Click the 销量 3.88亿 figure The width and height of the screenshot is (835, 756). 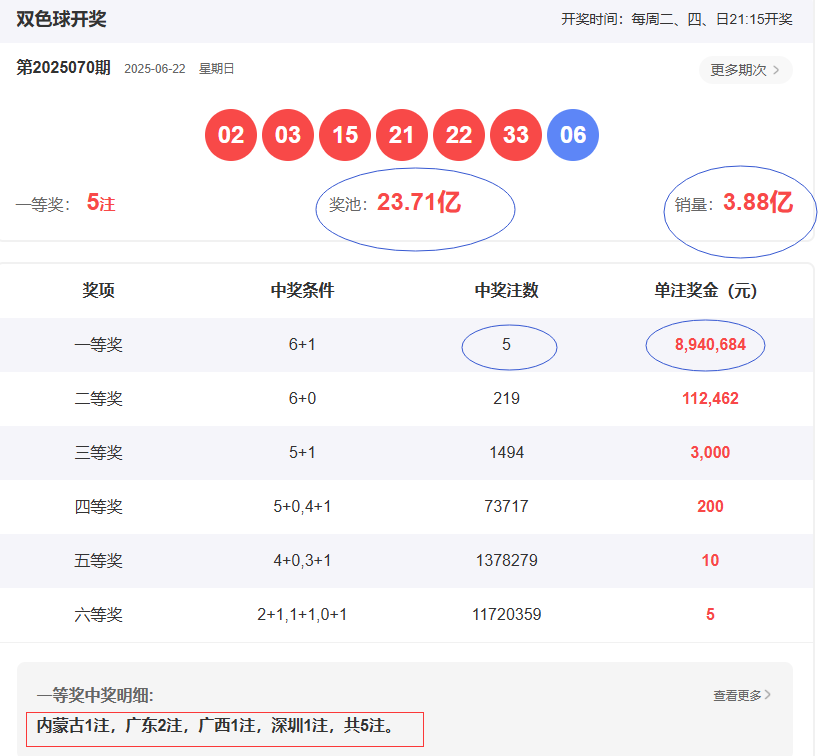pyautogui.click(x=757, y=203)
